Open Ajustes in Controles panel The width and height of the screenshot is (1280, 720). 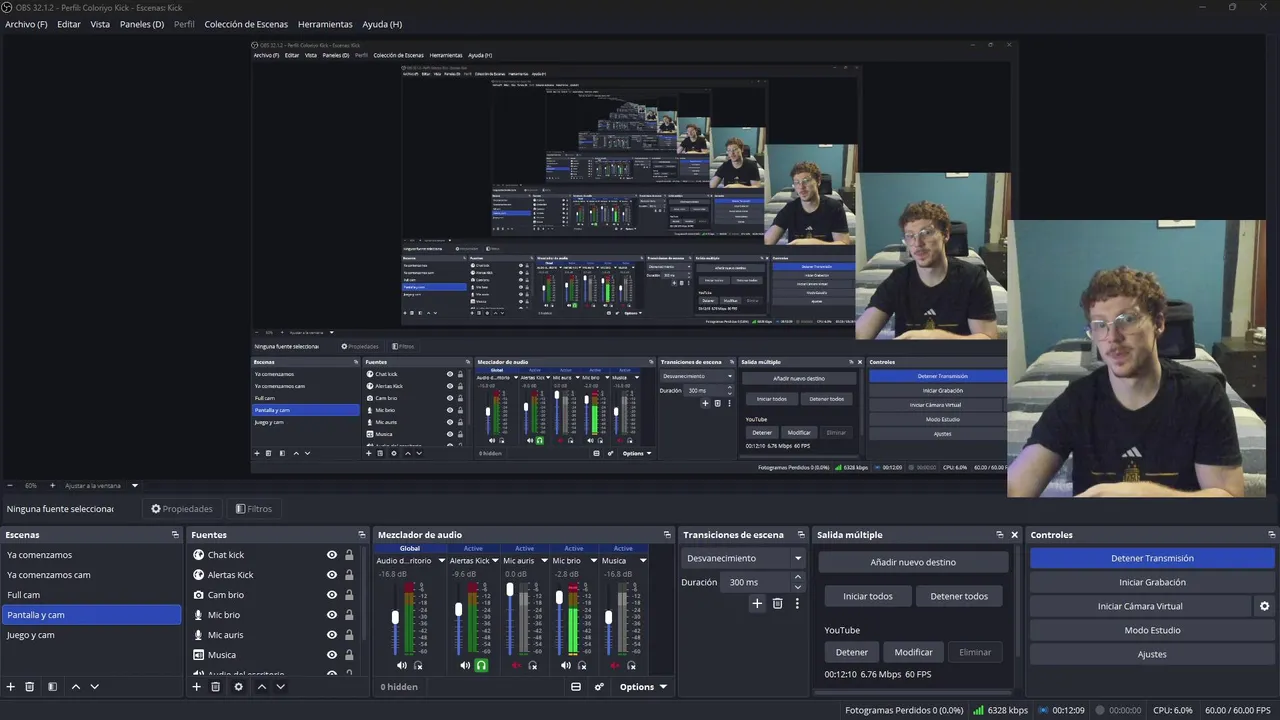(1152, 654)
